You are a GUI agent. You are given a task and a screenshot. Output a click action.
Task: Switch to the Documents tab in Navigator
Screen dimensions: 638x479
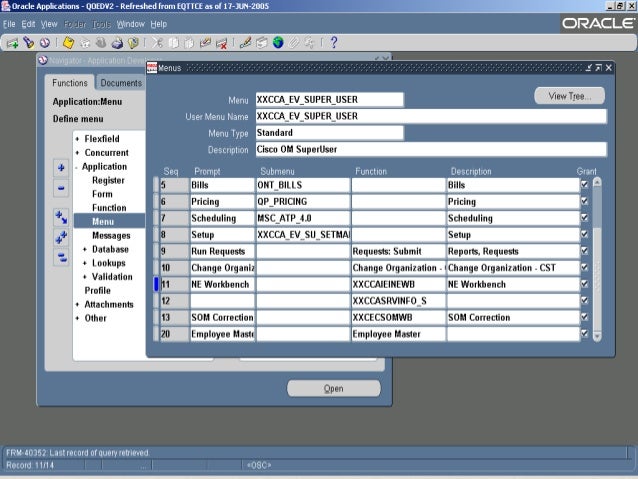[x=121, y=83]
